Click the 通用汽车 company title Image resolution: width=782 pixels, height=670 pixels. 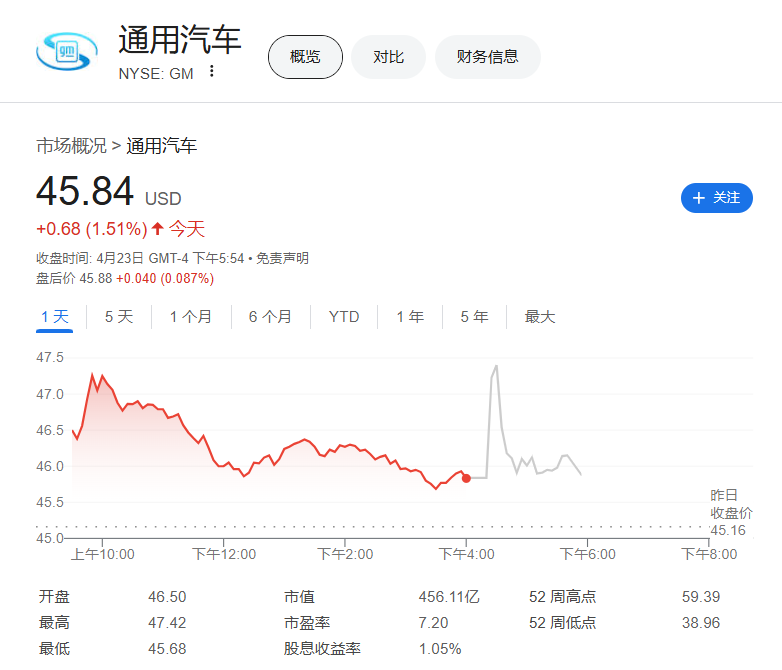[180, 39]
